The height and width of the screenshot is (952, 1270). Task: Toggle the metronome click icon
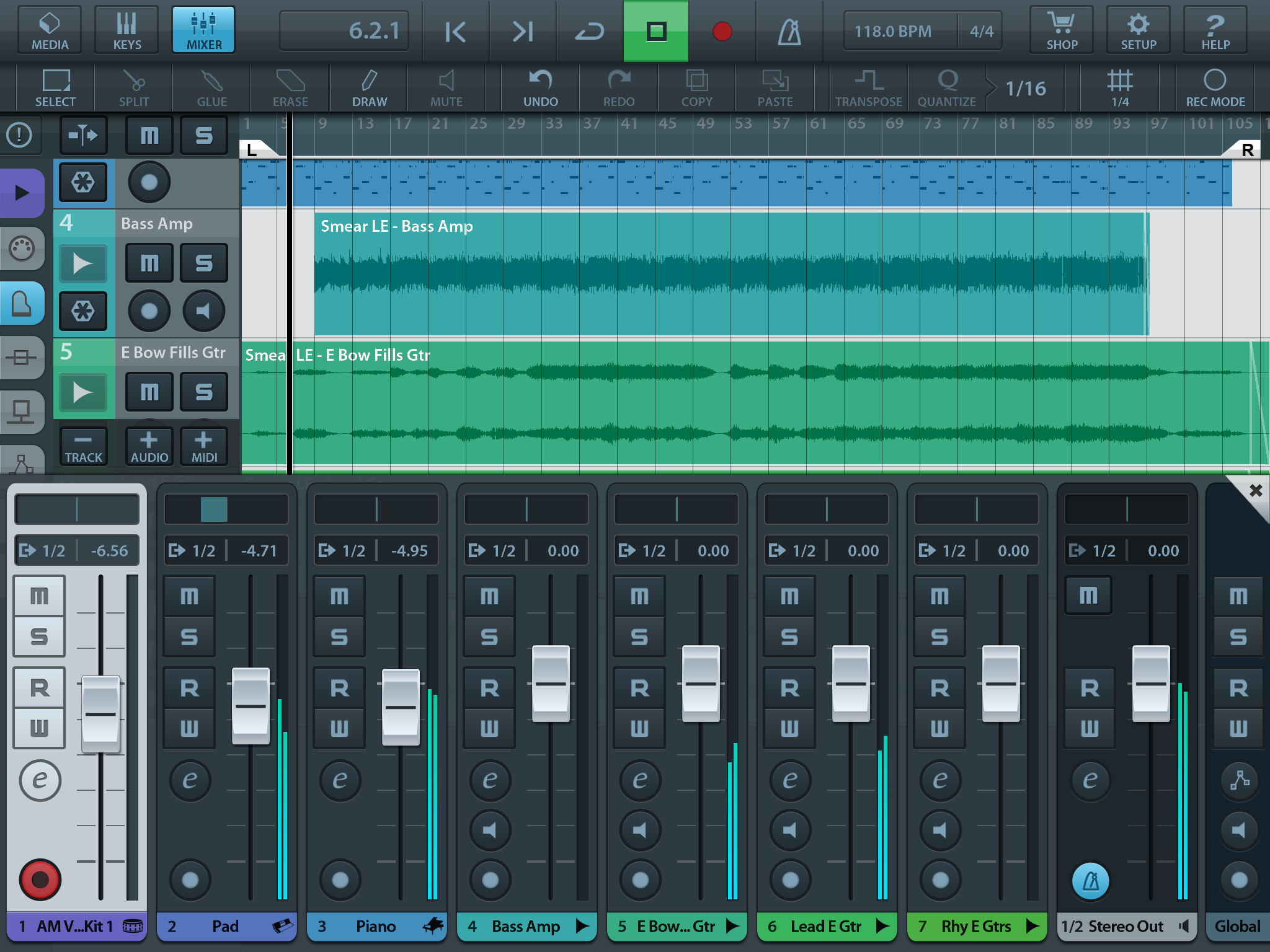coord(789,31)
